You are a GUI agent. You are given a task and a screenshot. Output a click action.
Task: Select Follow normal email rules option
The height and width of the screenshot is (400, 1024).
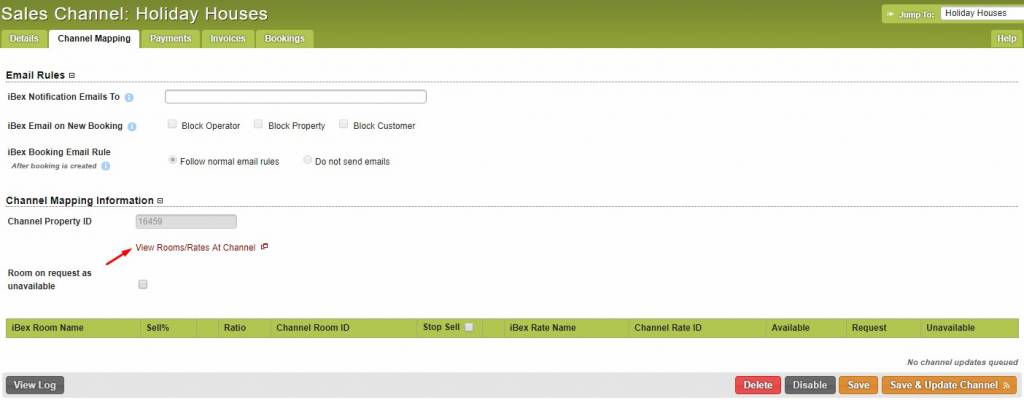173,160
